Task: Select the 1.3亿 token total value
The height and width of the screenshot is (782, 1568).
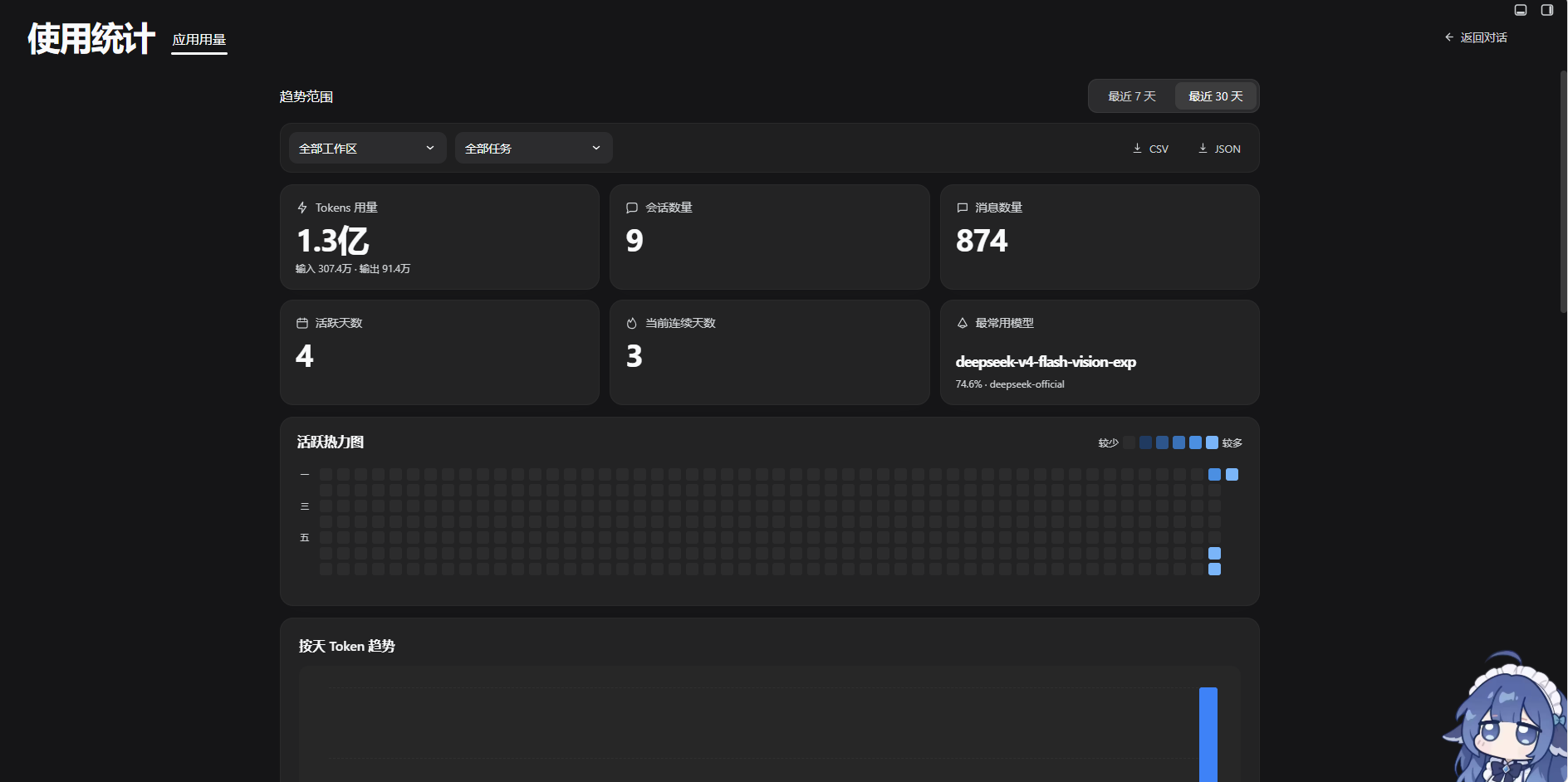Action: pyautogui.click(x=332, y=241)
